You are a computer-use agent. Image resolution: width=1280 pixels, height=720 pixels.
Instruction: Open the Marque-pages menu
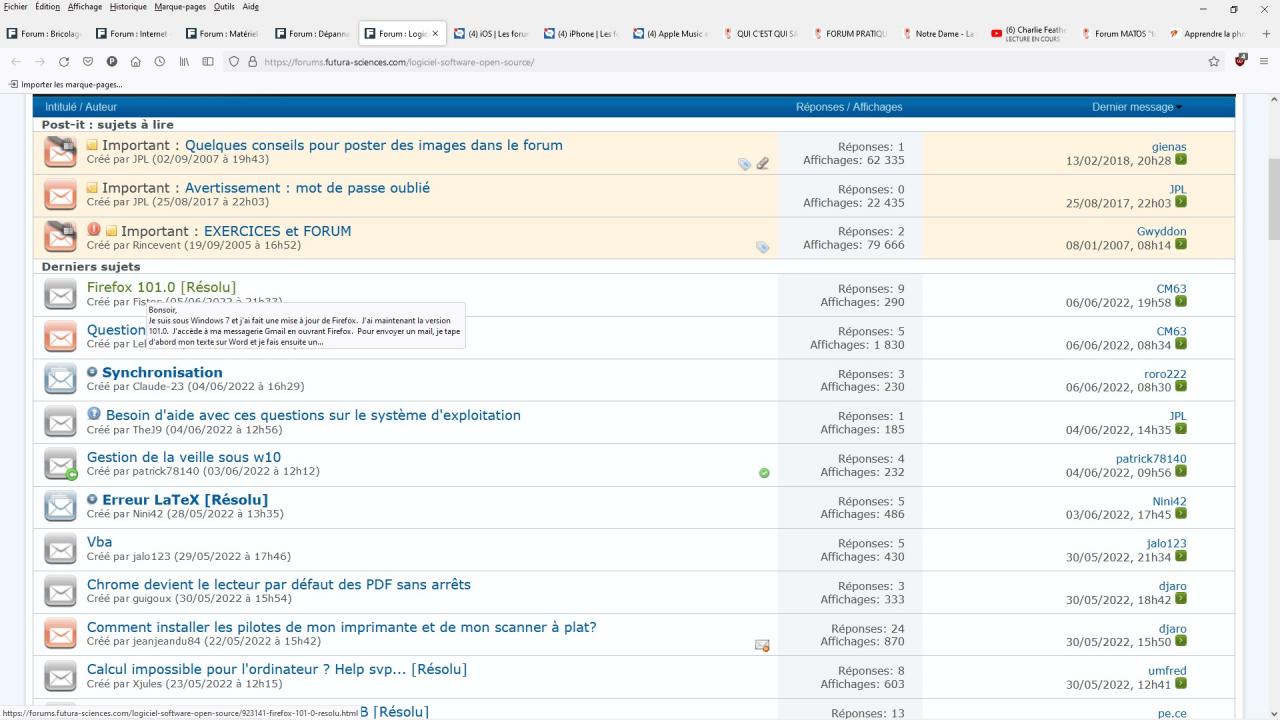pyautogui.click(x=180, y=7)
